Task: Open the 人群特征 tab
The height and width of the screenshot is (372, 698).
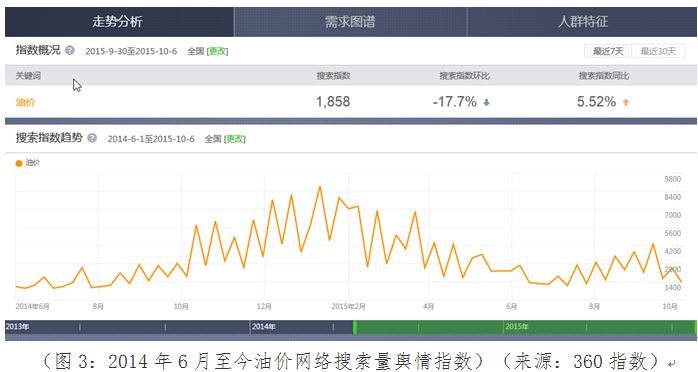Action: coord(582,21)
